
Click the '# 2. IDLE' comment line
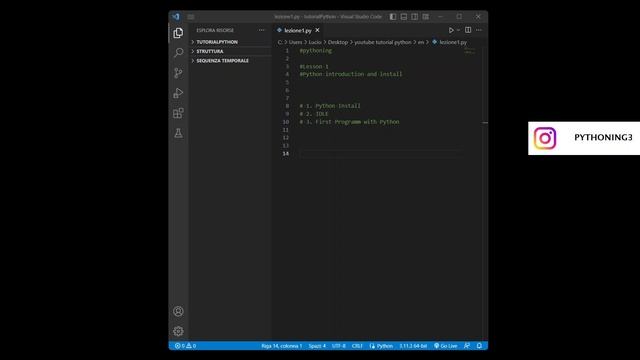[314, 114]
